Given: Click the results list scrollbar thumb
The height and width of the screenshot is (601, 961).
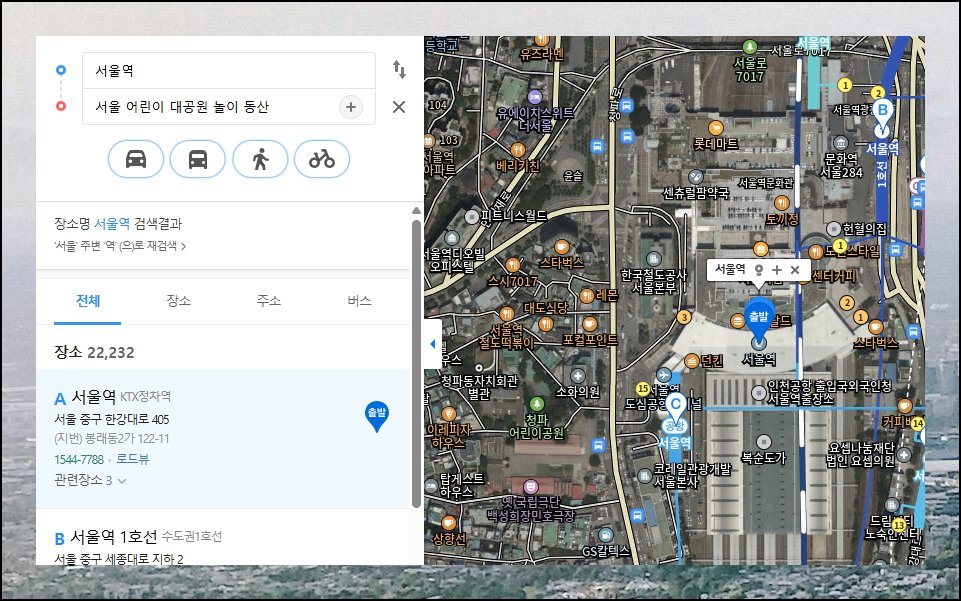Looking at the screenshot, I should coord(416,364).
